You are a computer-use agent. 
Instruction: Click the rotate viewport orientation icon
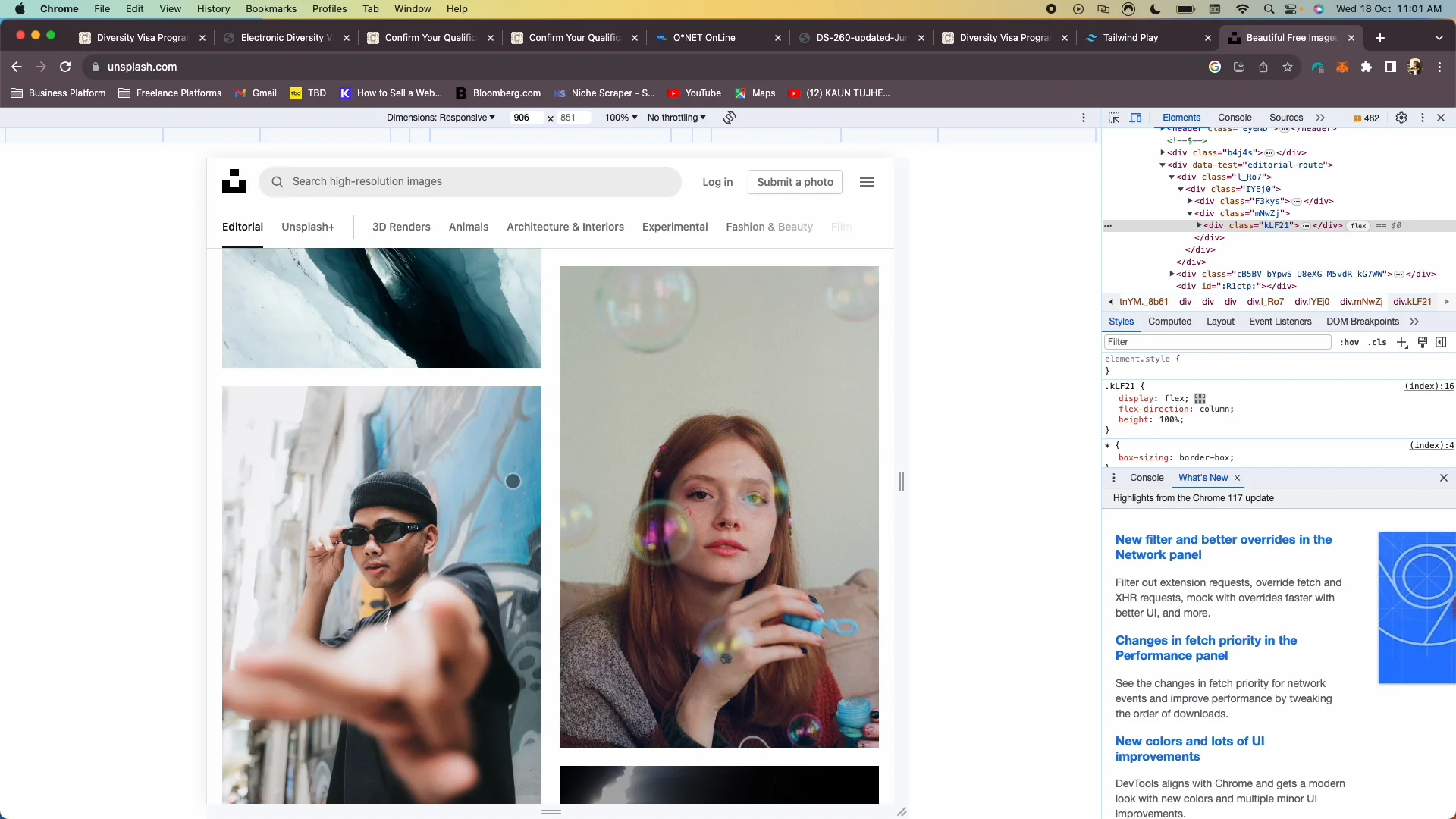729,118
